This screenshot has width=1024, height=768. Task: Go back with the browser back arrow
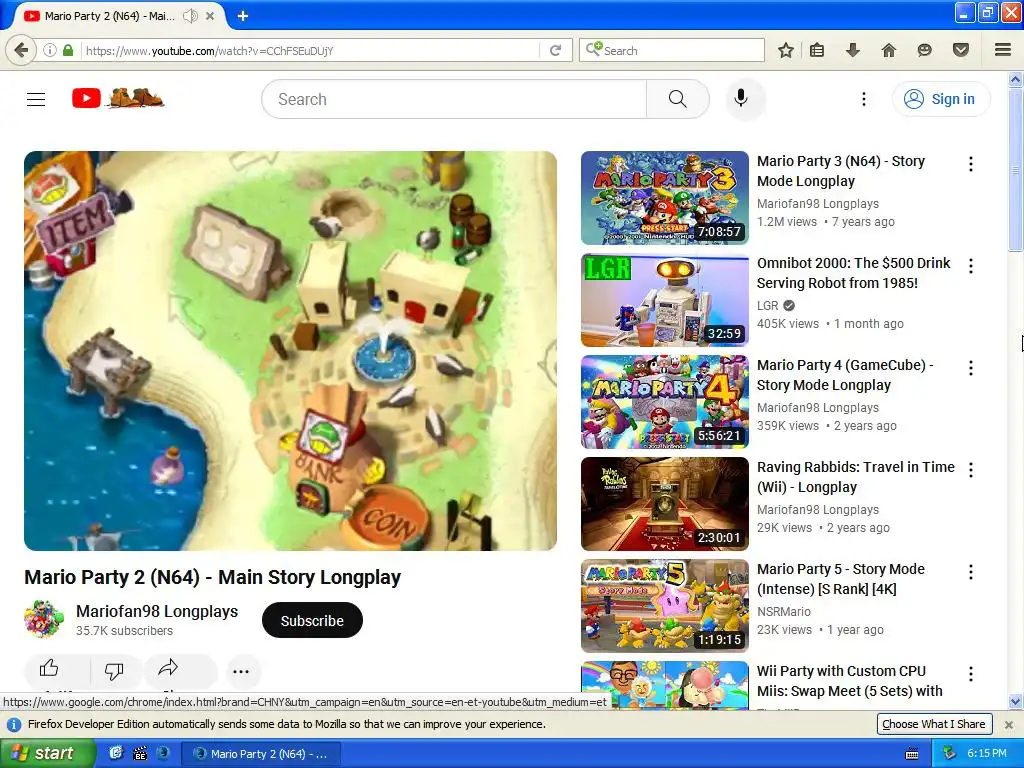(x=21, y=50)
